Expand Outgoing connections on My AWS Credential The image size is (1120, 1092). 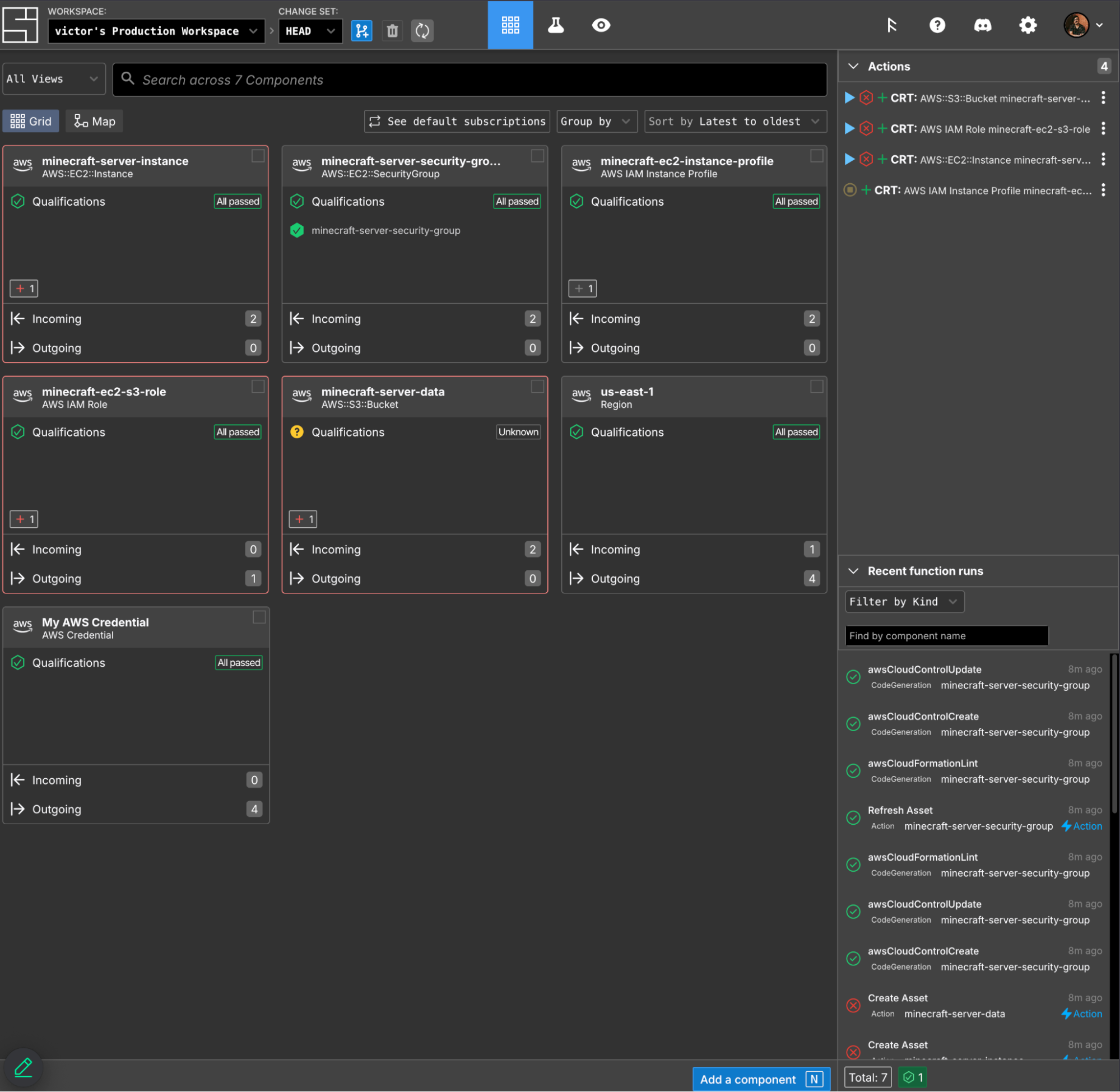[136, 809]
